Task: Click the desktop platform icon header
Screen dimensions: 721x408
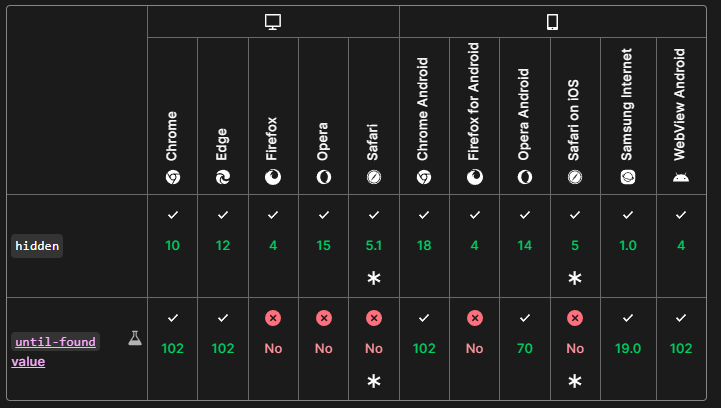Action: click(x=273, y=22)
